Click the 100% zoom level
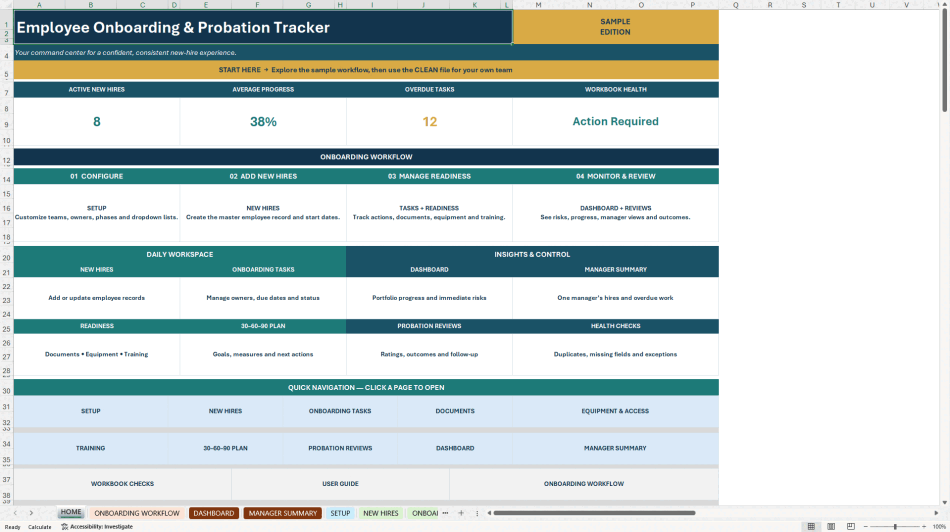Viewport: 950px width, 532px height. [x=939, y=527]
